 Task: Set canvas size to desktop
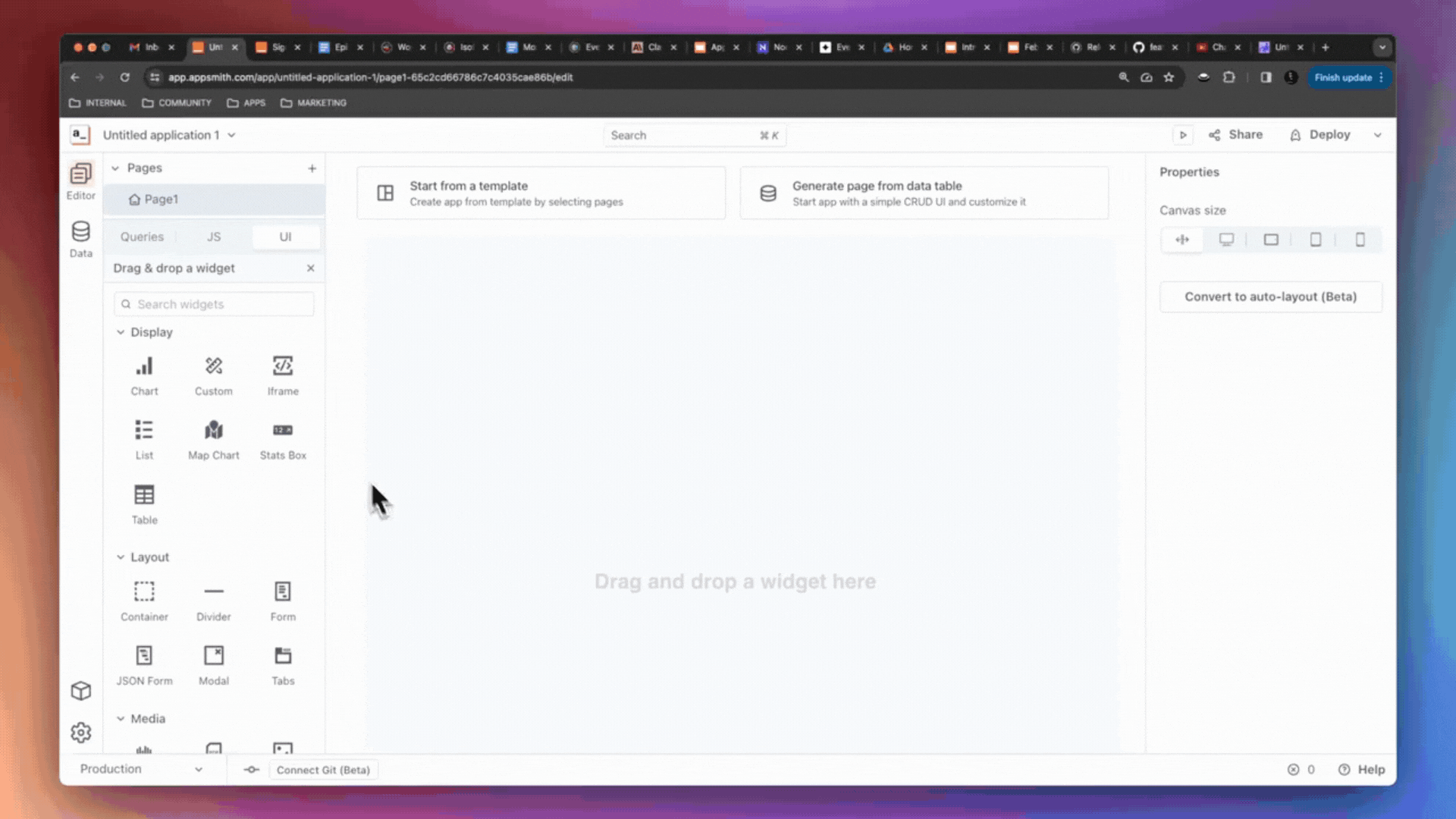(x=1227, y=239)
